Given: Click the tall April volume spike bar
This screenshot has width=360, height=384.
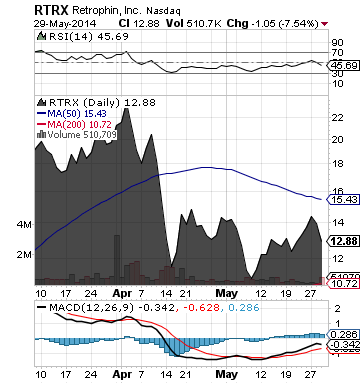Looking at the screenshot, I should click(117, 260).
